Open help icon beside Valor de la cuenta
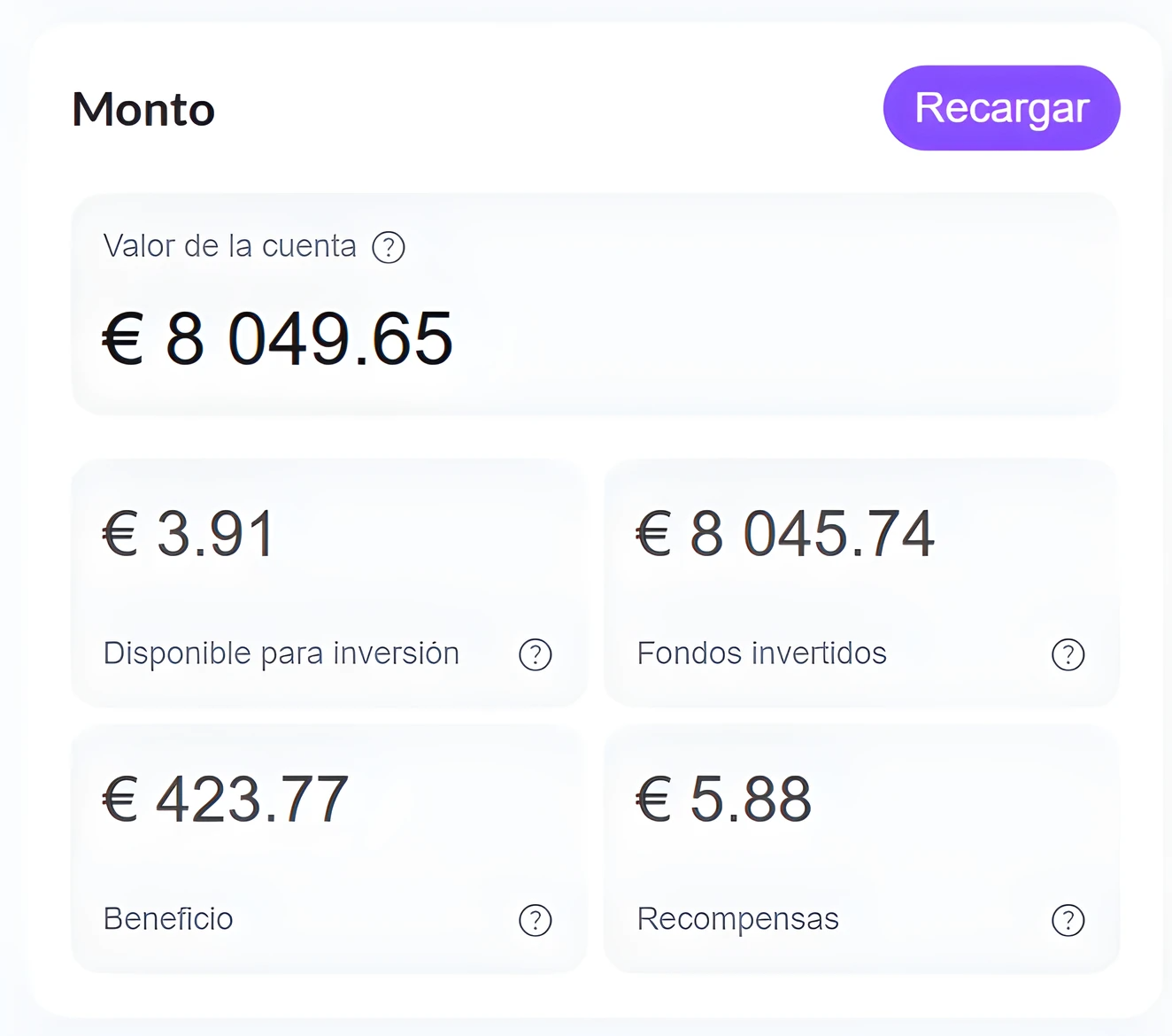Viewport: 1172px width, 1036px height. click(x=389, y=247)
